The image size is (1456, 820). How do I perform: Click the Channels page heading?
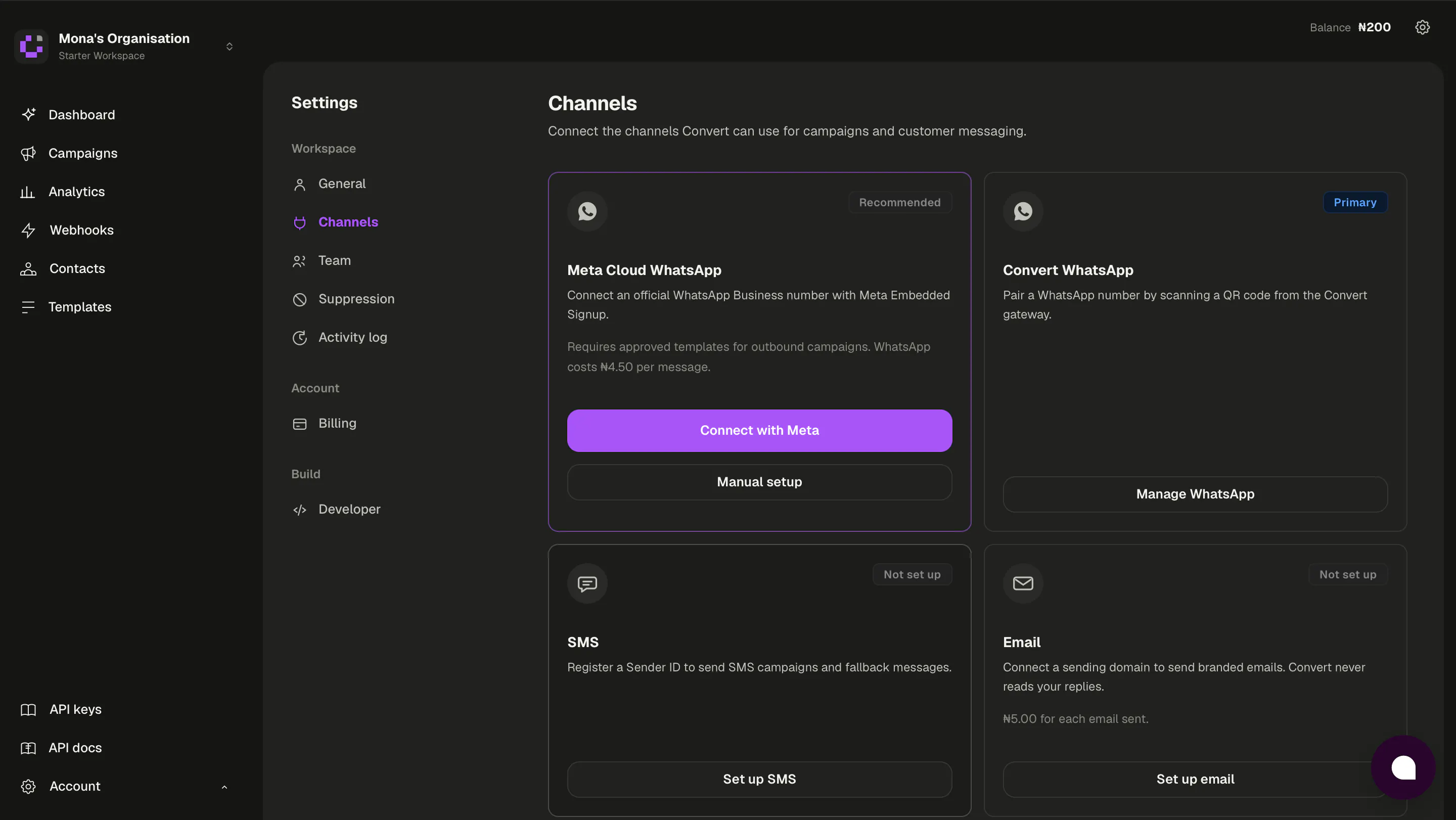pyautogui.click(x=593, y=103)
